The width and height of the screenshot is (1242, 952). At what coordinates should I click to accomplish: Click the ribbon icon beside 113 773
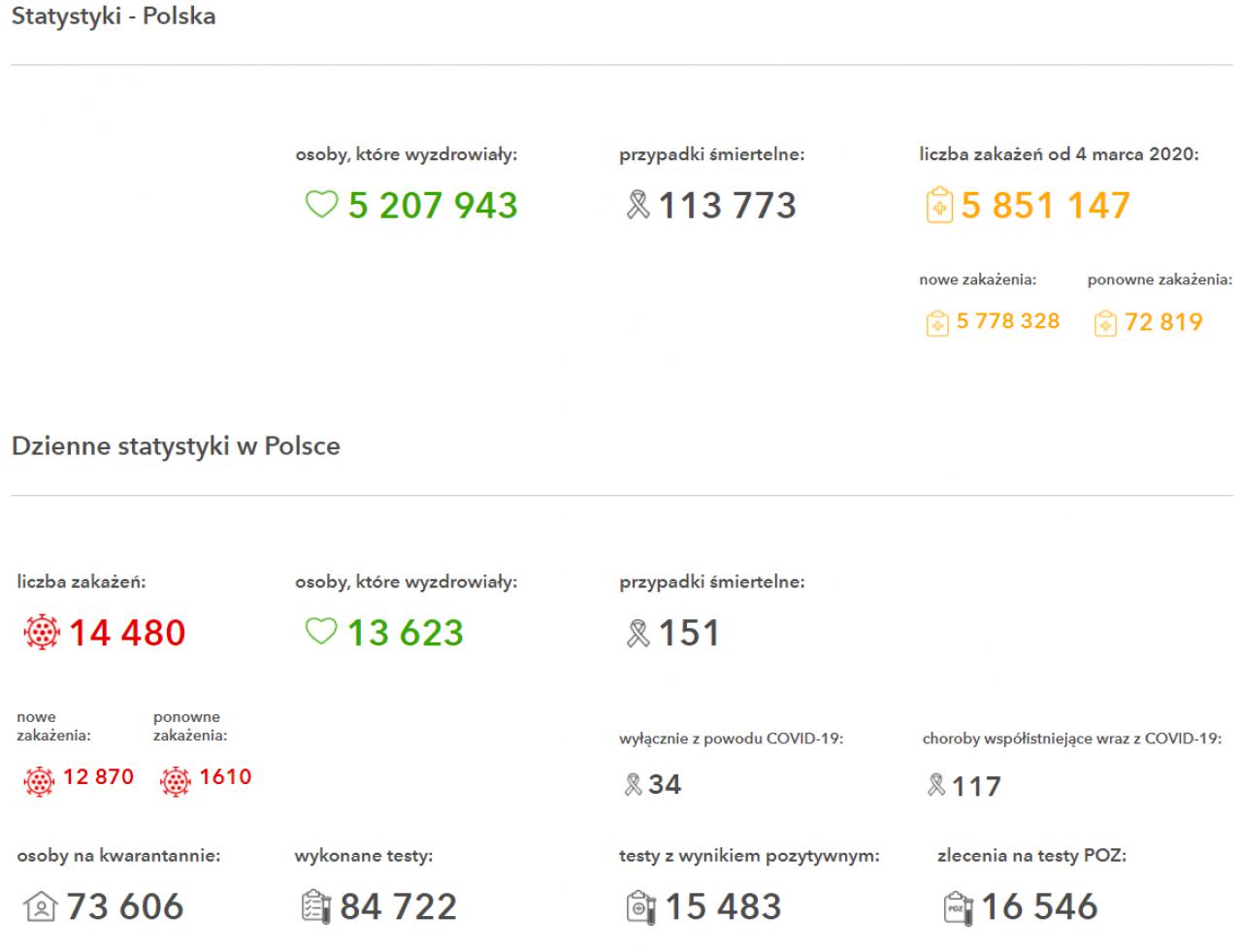point(637,205)
